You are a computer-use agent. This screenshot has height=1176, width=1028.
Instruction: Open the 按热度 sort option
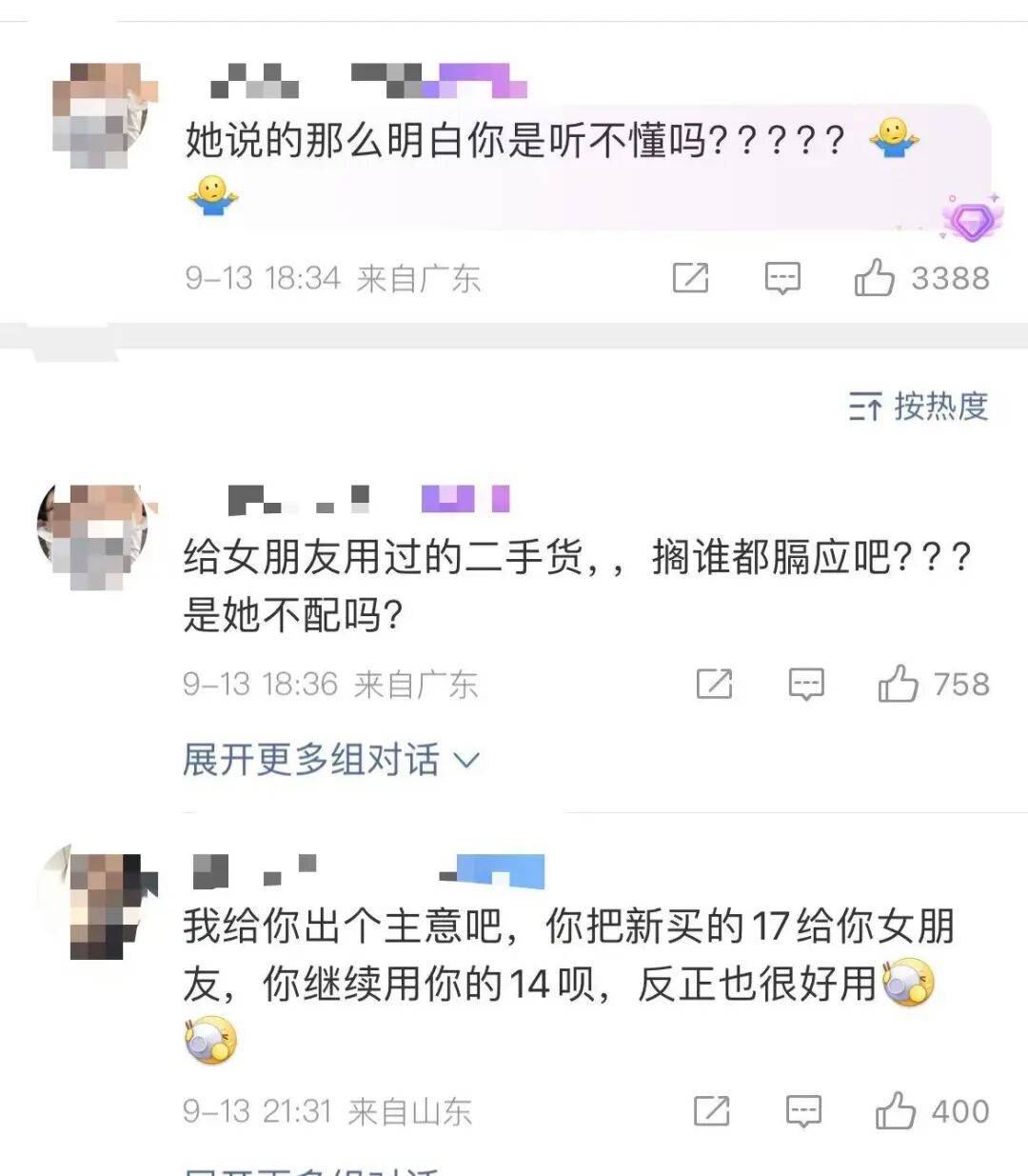[919, 407]
